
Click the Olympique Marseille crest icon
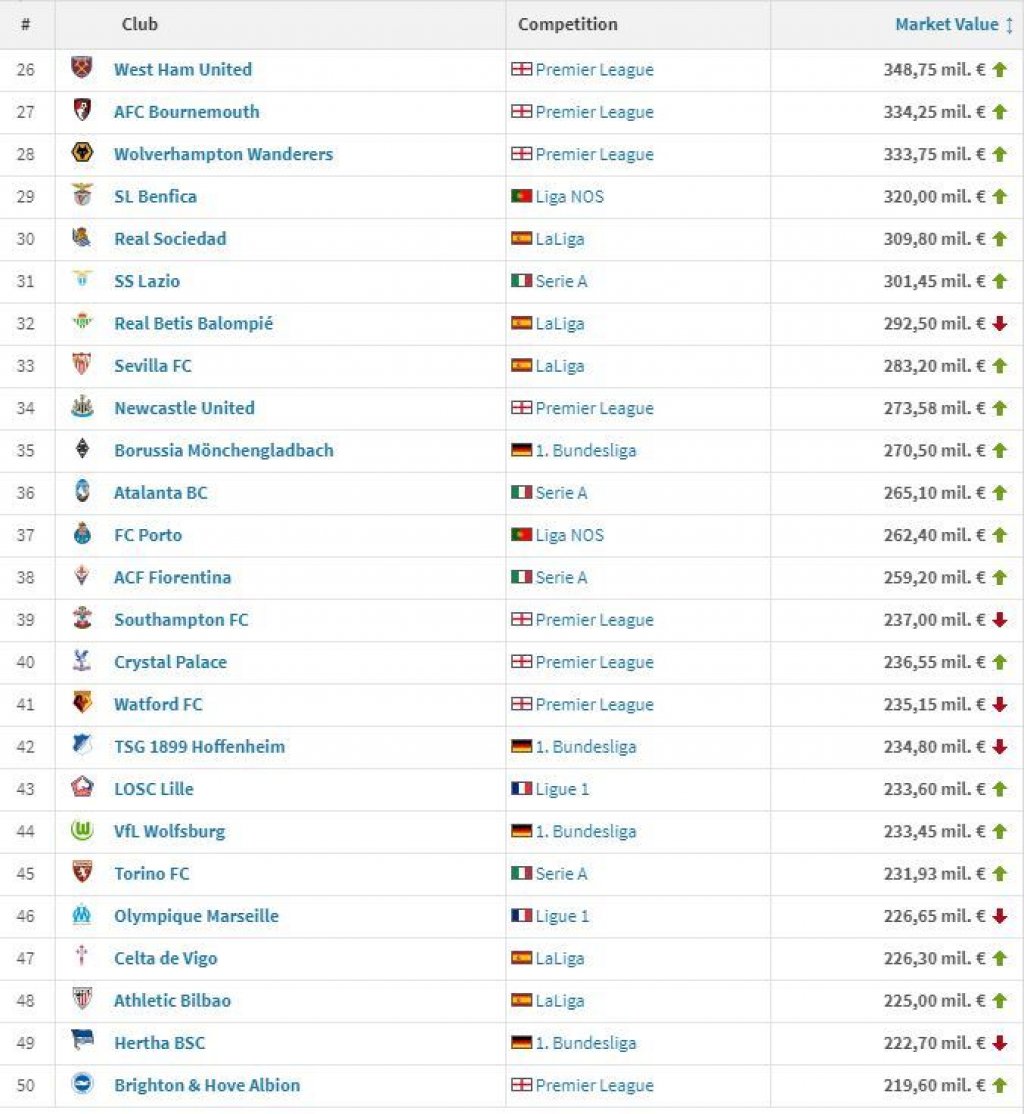point(82,914)
